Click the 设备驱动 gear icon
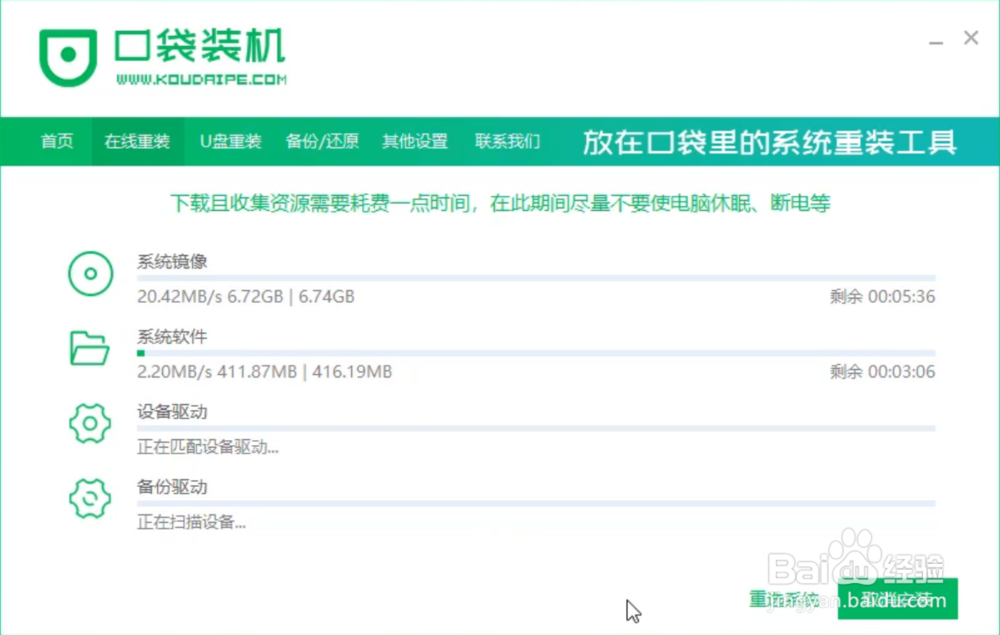 tap(90, 423)
